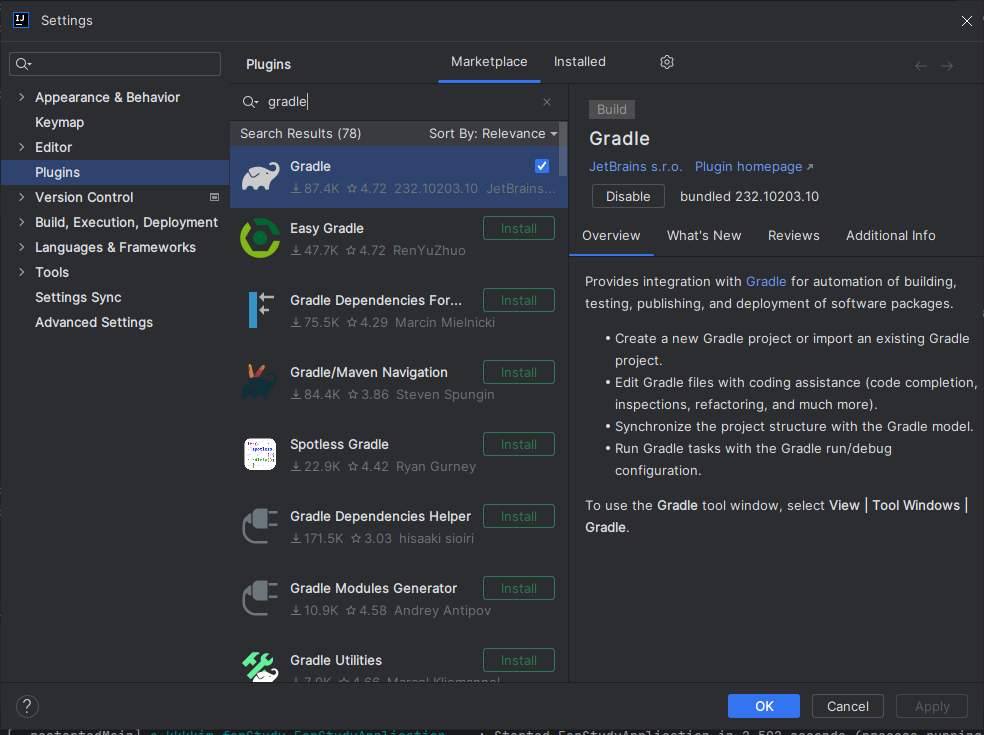
Task: Click the Gradle Dependencies Formatter plugin icon
Action: [x=260, y=310]
